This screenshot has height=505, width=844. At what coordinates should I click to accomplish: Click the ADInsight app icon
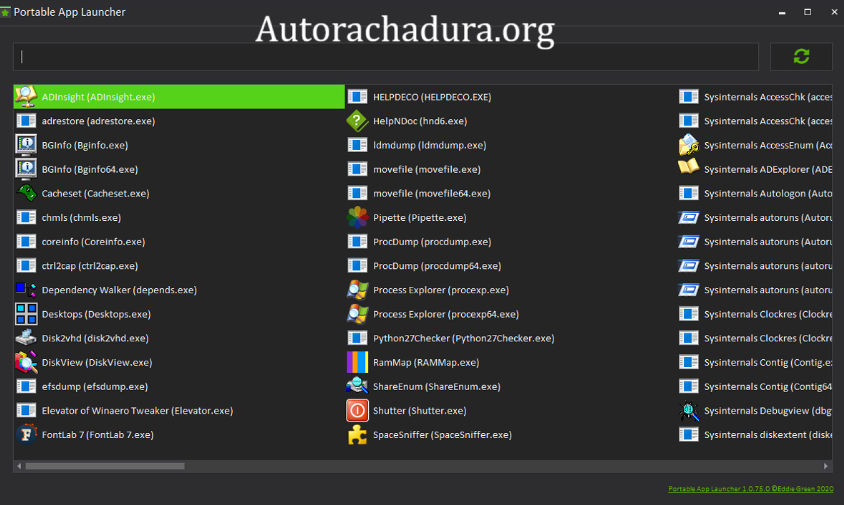click(26, 96)
